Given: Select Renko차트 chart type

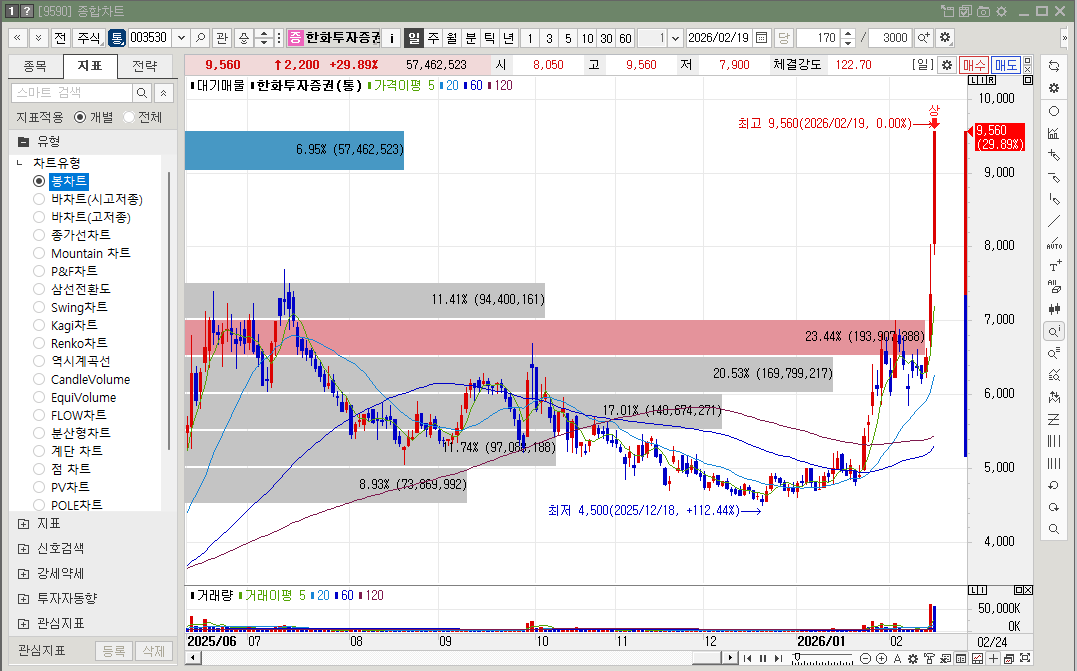Looking at the screenshot, I should point(39,343).
